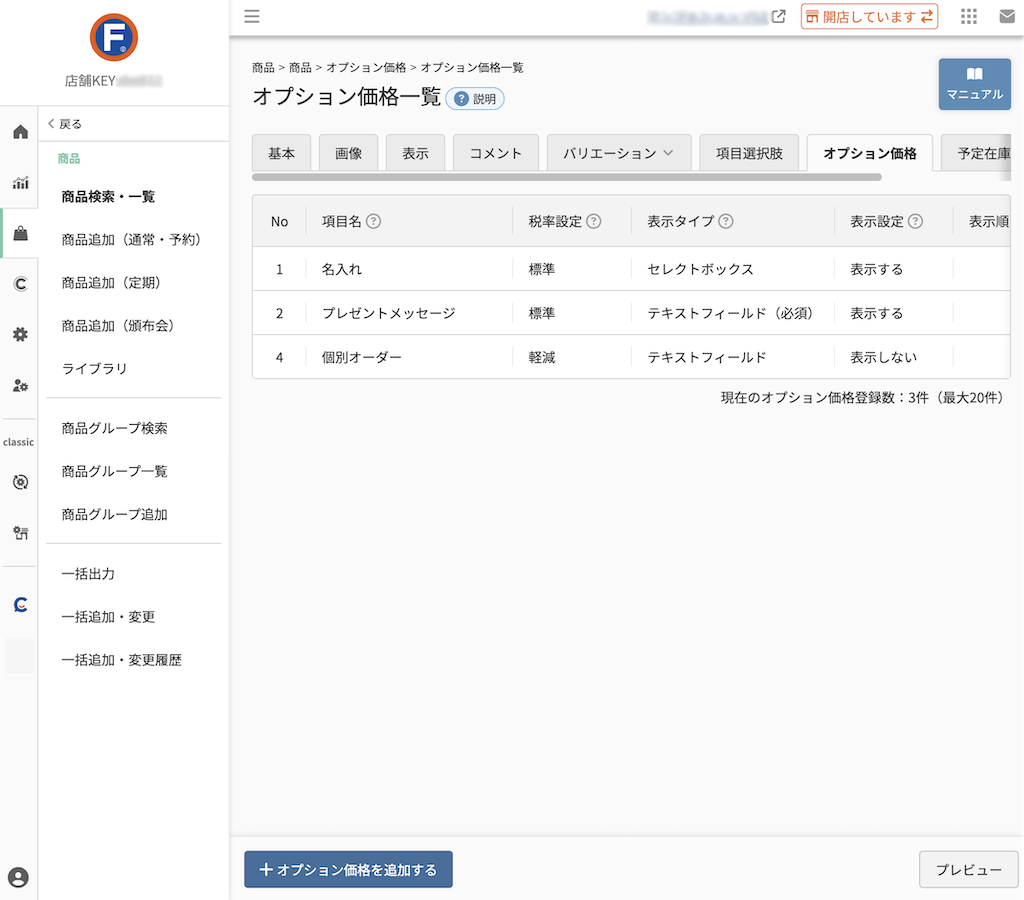Screen dimensions: 1024x900
Task: Open 商品グループ検索 menu item
Action: 114,428
